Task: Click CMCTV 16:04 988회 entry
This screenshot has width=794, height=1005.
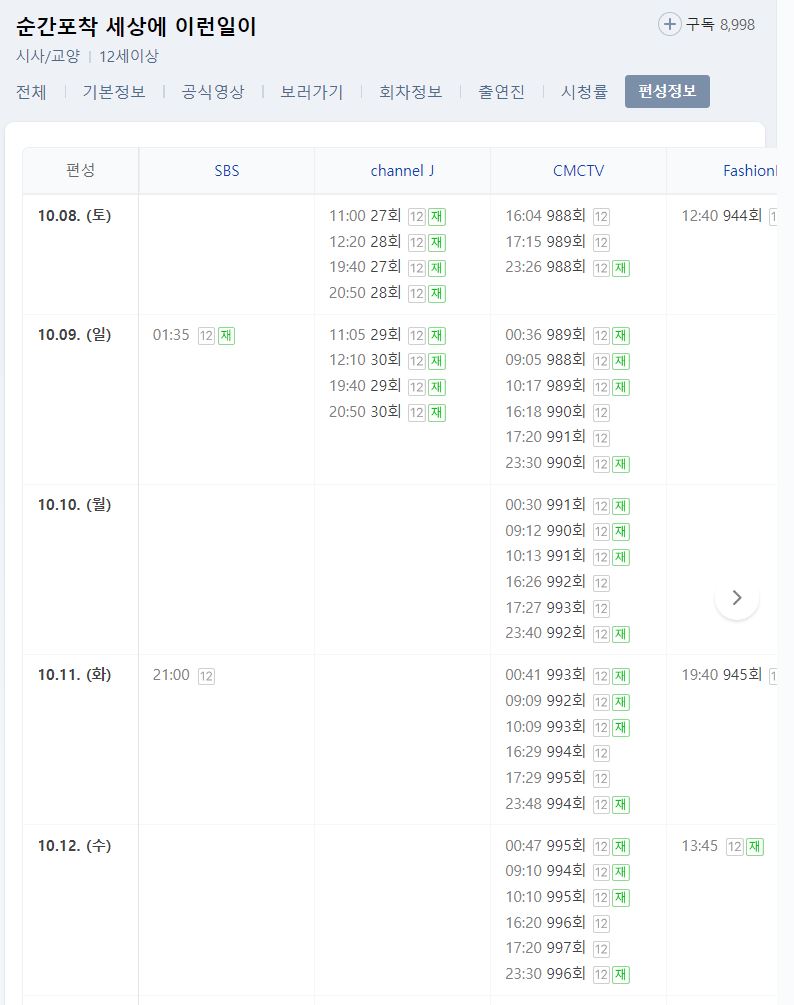Action: 557,216
